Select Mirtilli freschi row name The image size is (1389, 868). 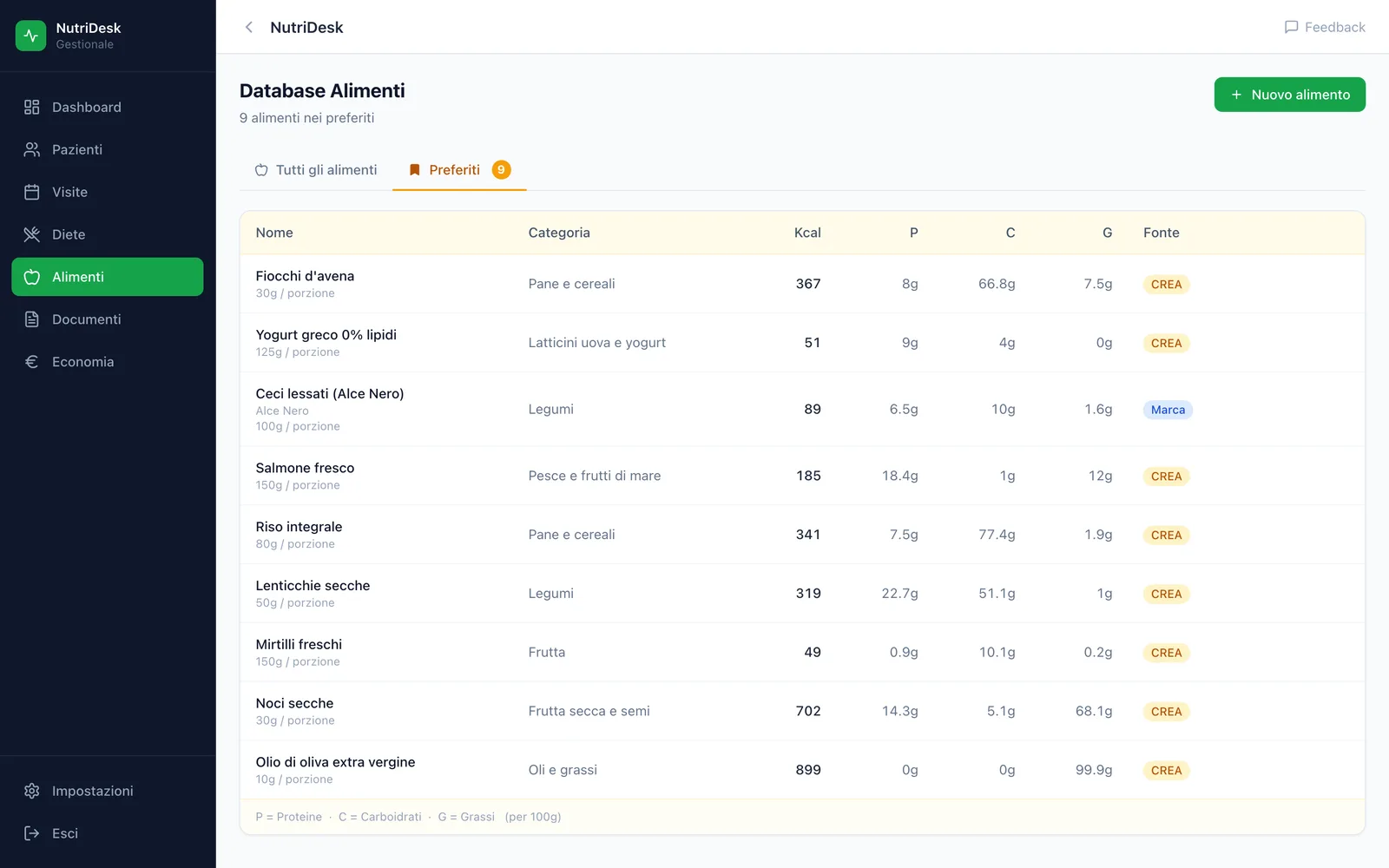point(299,644)
